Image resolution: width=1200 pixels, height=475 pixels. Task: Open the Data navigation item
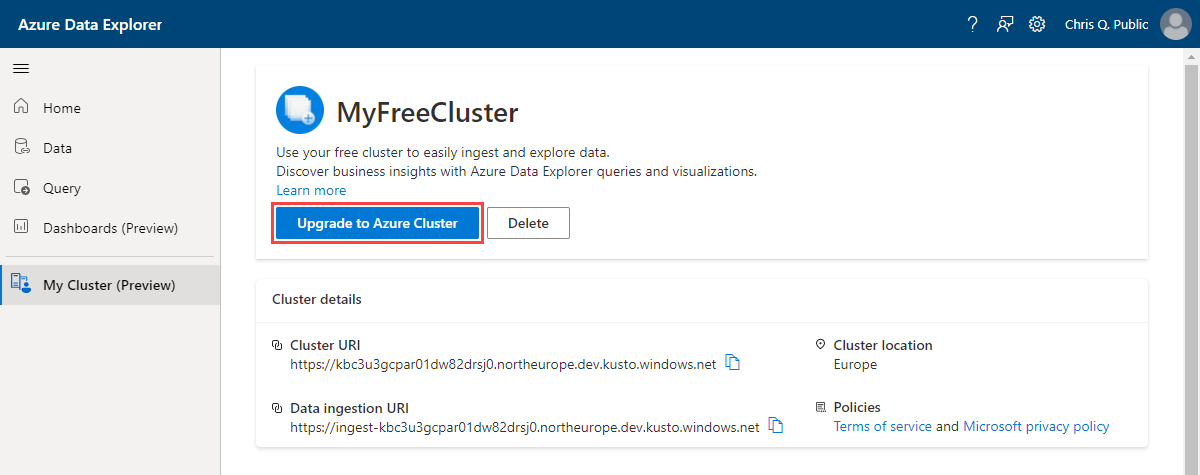[110, 148]
